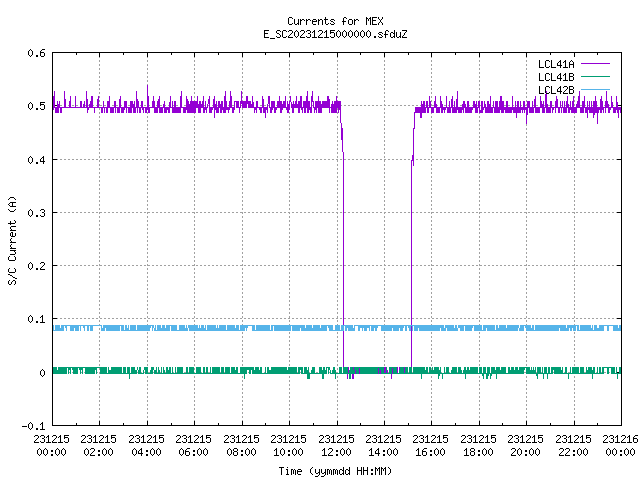Click the x-axis tick 231216 00:00

coord(620,446)
